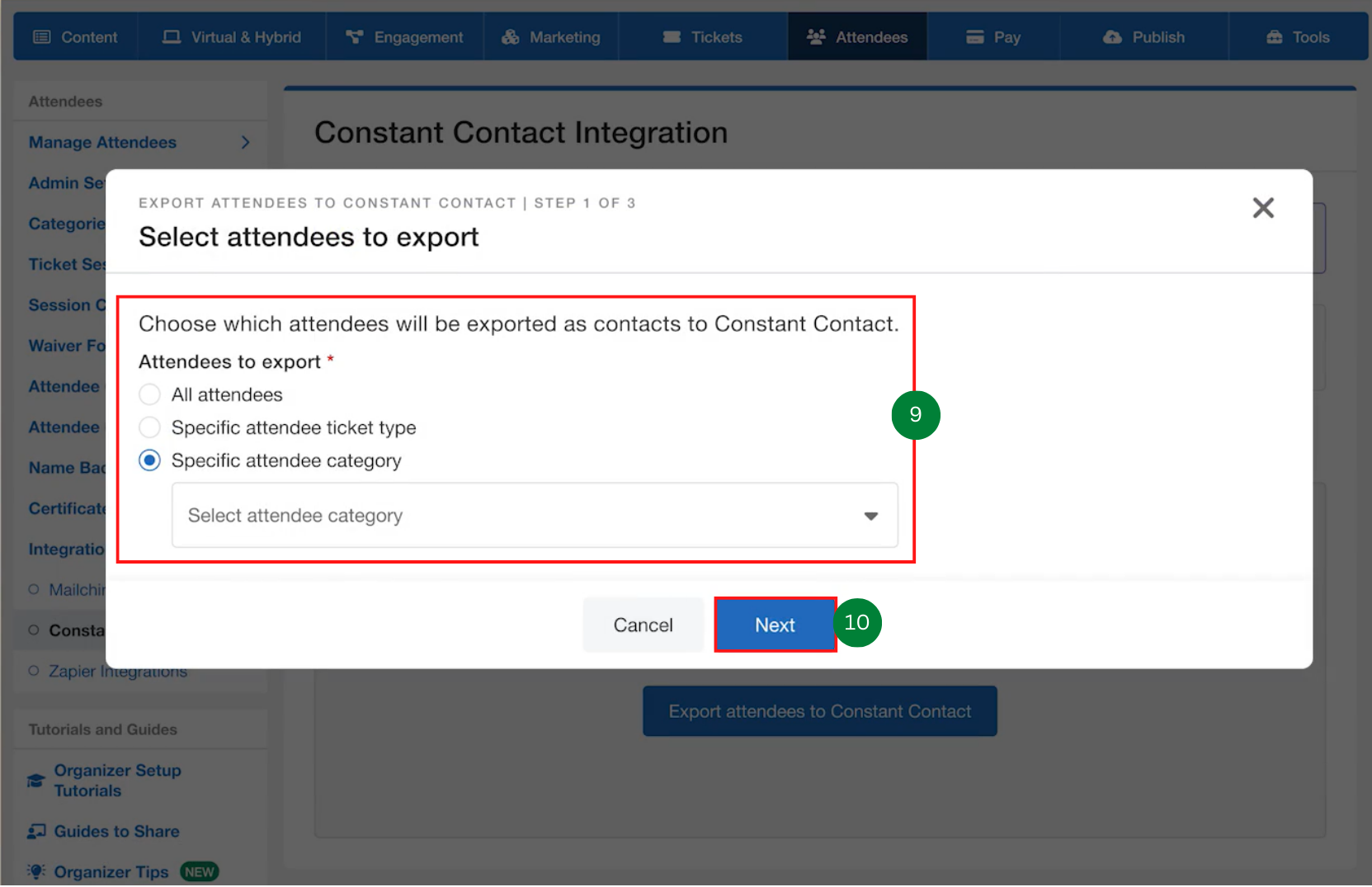Click the Attendees people icon
Image resolution: width=1372 pixels, height=887 pixels.
[x=816, y=37]
